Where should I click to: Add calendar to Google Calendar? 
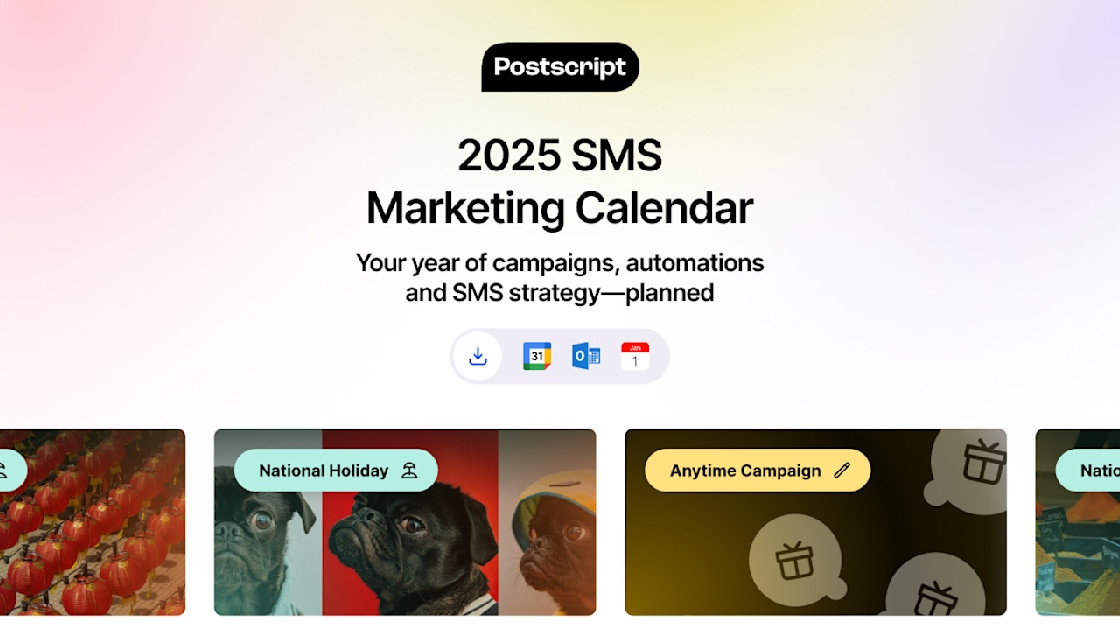coord(537,356)
